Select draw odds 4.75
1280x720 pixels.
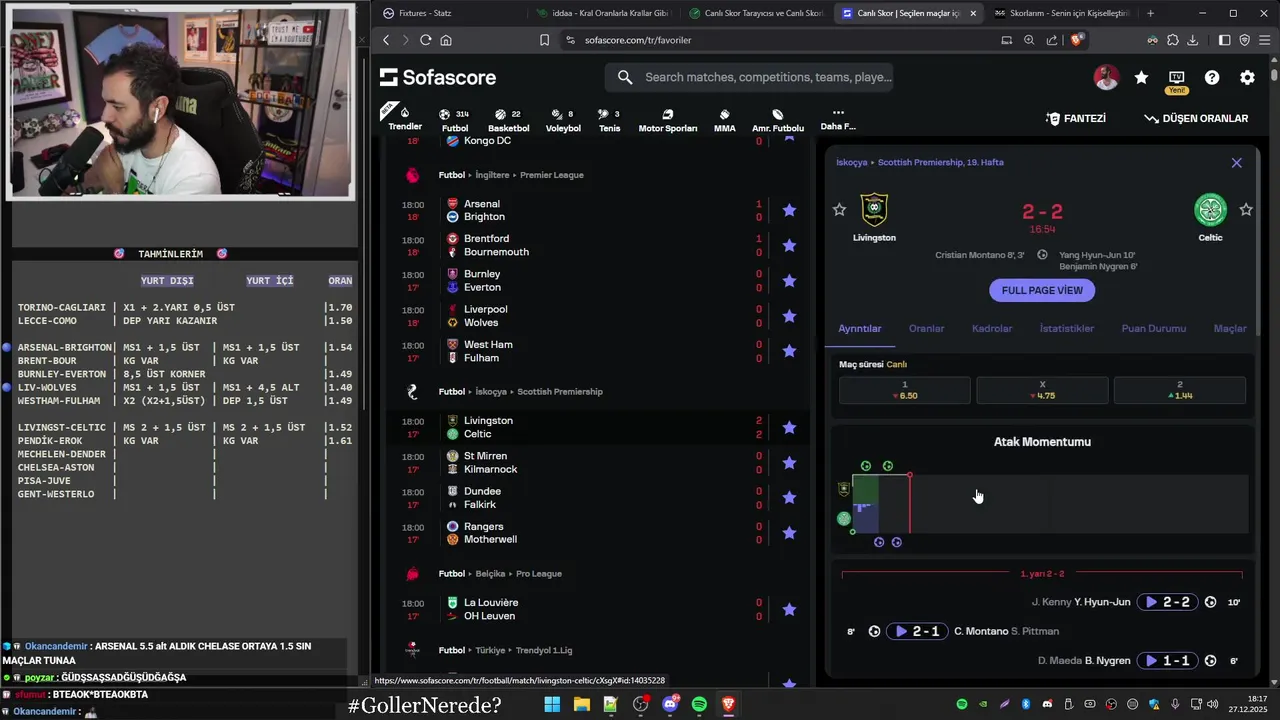pyautogui.click(x=1042, y=390)
